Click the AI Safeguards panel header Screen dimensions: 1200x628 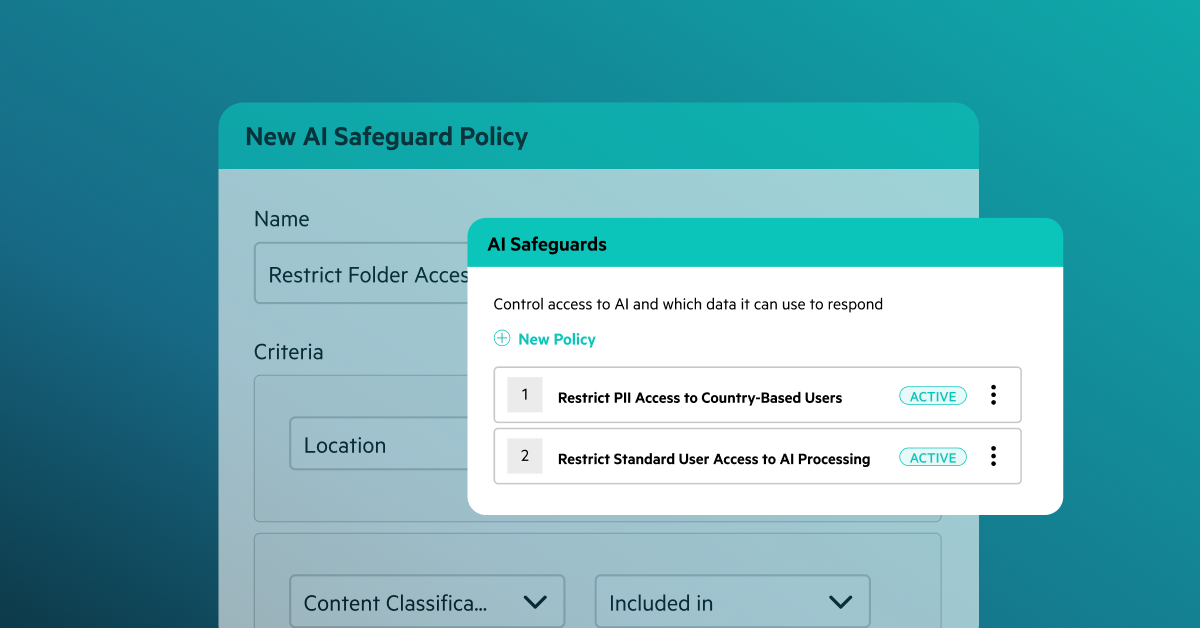point(765,243)
